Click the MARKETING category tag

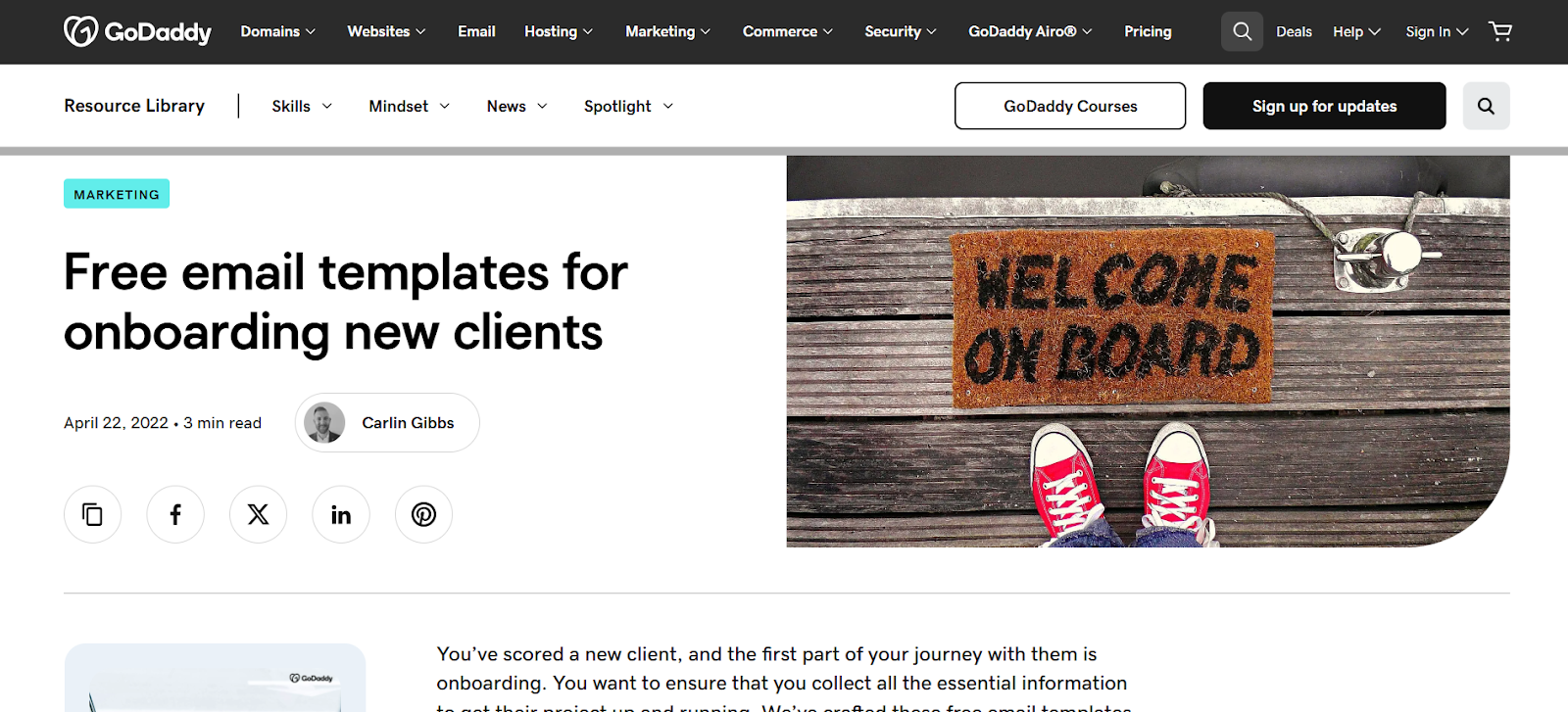click(116, 193)
